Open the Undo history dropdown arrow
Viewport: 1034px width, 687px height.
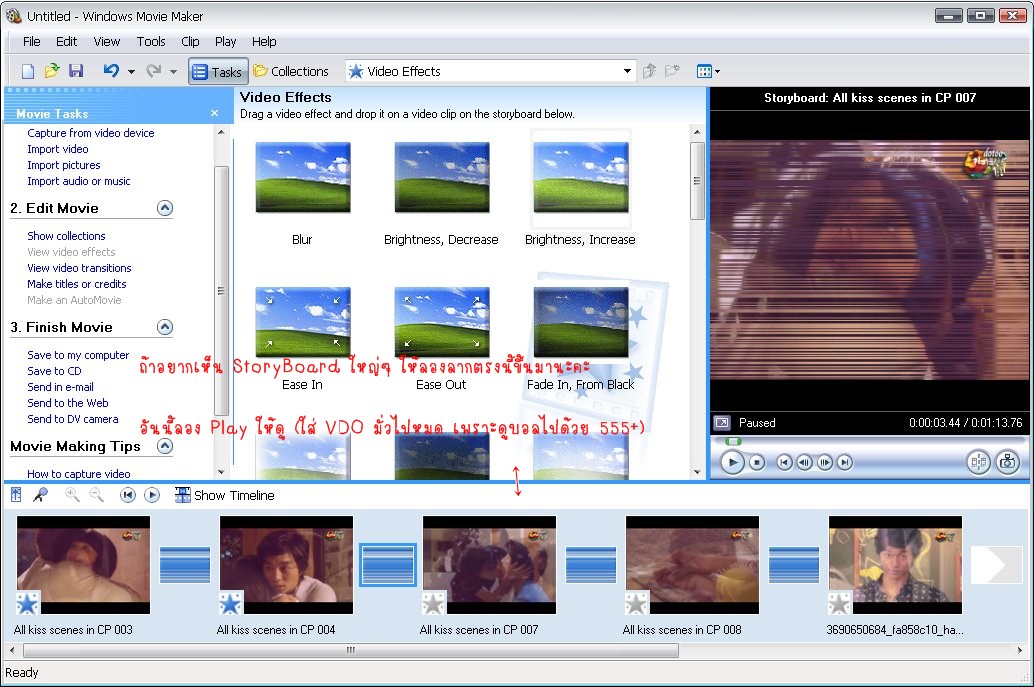coord(131,71)
